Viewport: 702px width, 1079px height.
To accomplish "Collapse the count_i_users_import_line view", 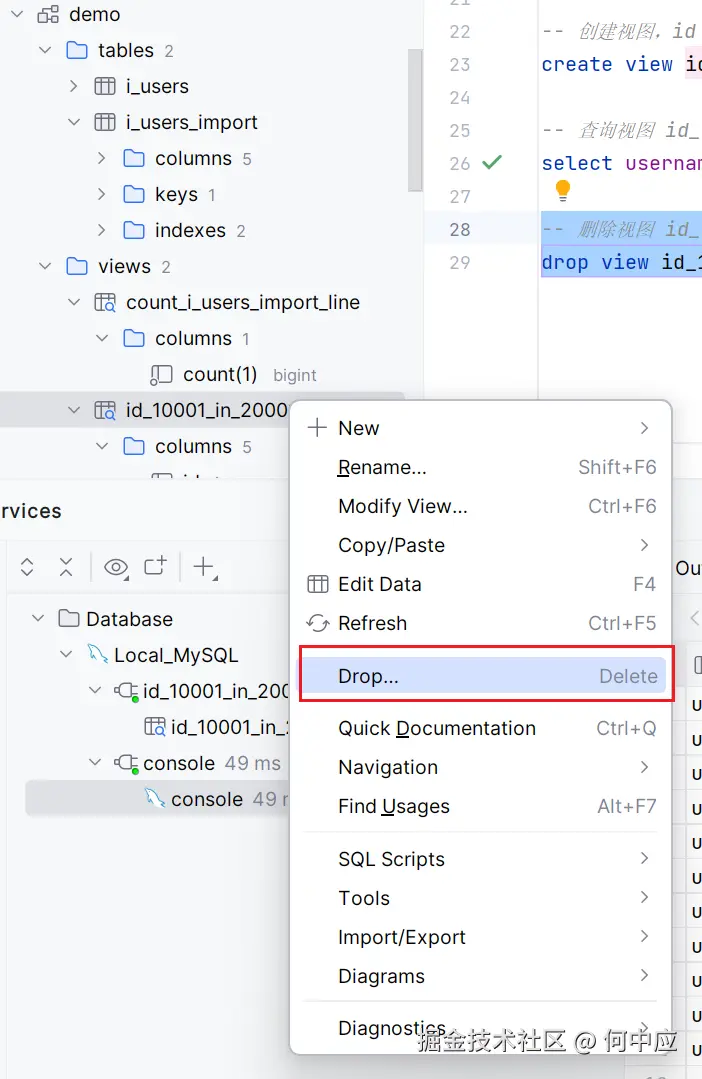I will click(x=74, y=302).
